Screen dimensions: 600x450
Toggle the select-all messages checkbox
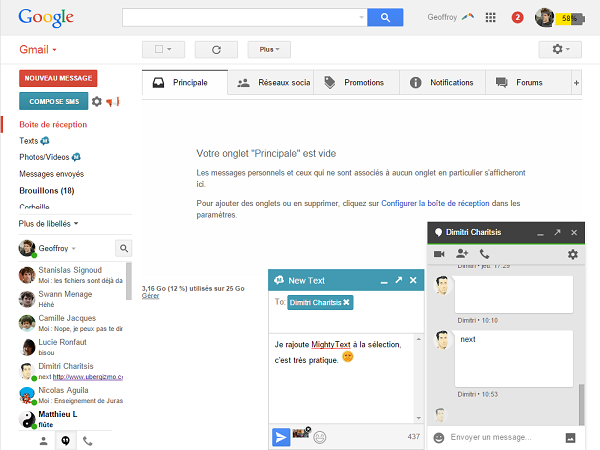click(159, 49)
